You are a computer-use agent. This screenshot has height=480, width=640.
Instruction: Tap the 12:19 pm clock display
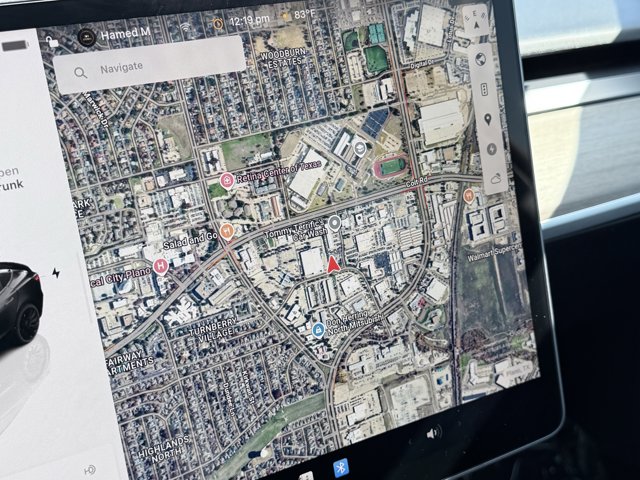tap(248, 20)
